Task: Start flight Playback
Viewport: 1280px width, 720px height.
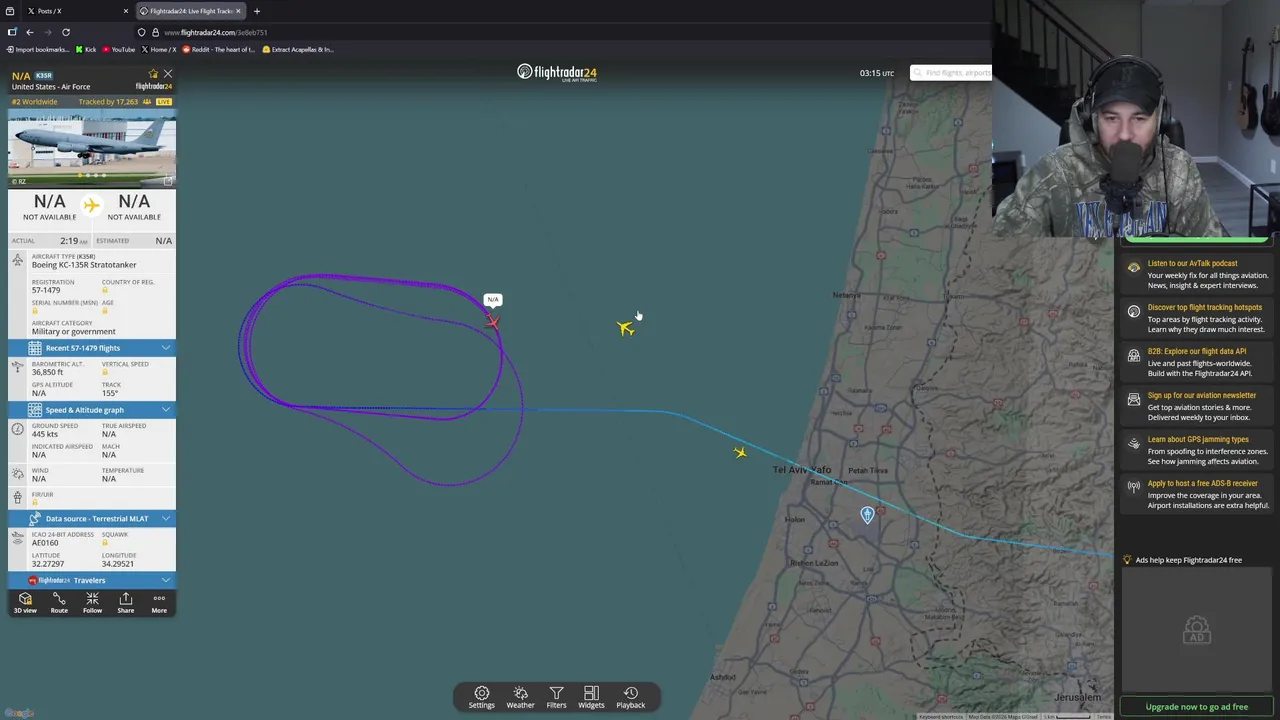Action: (x=631, y=697)
